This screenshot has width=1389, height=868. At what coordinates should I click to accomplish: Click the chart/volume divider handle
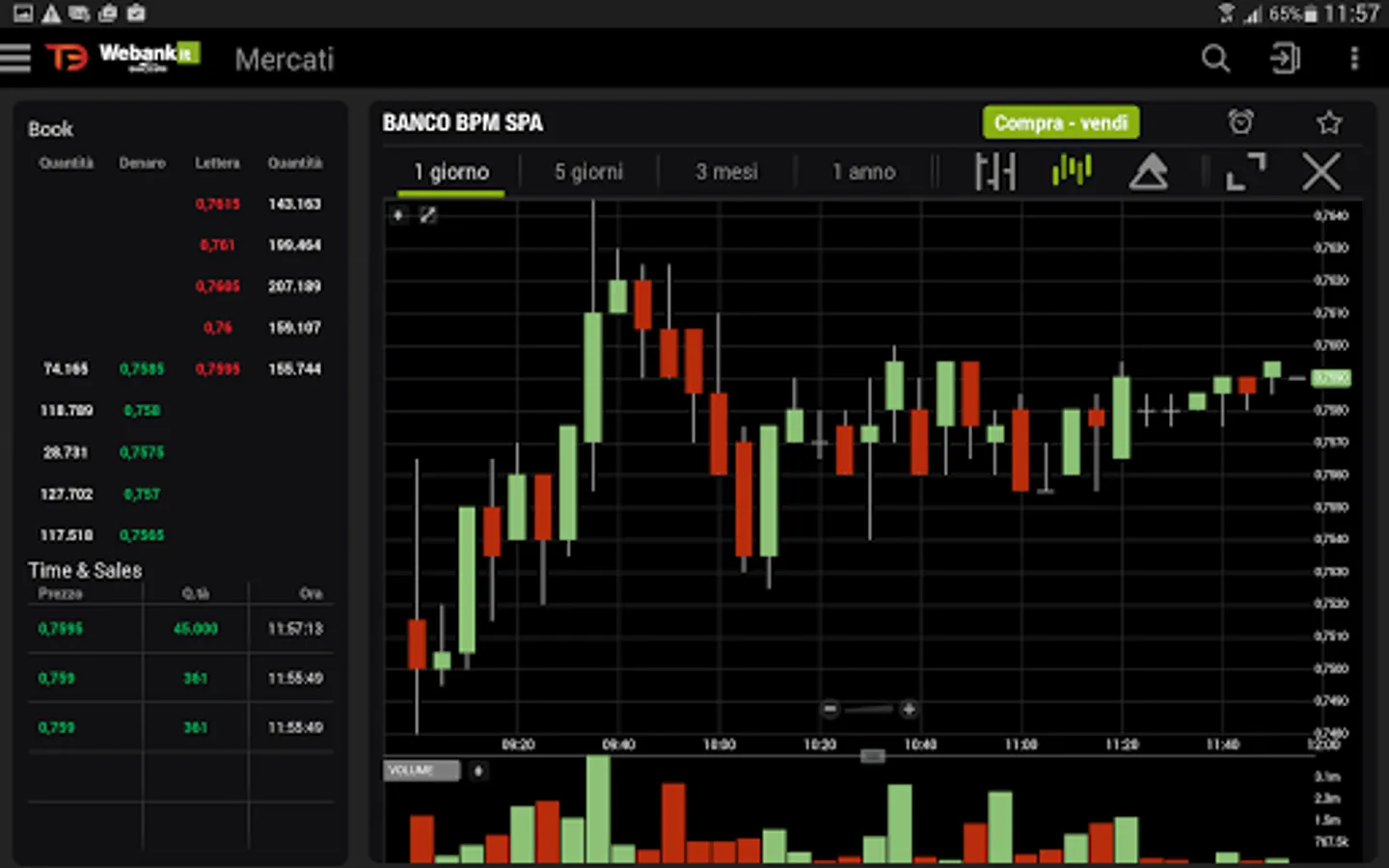tap(872, 756)
